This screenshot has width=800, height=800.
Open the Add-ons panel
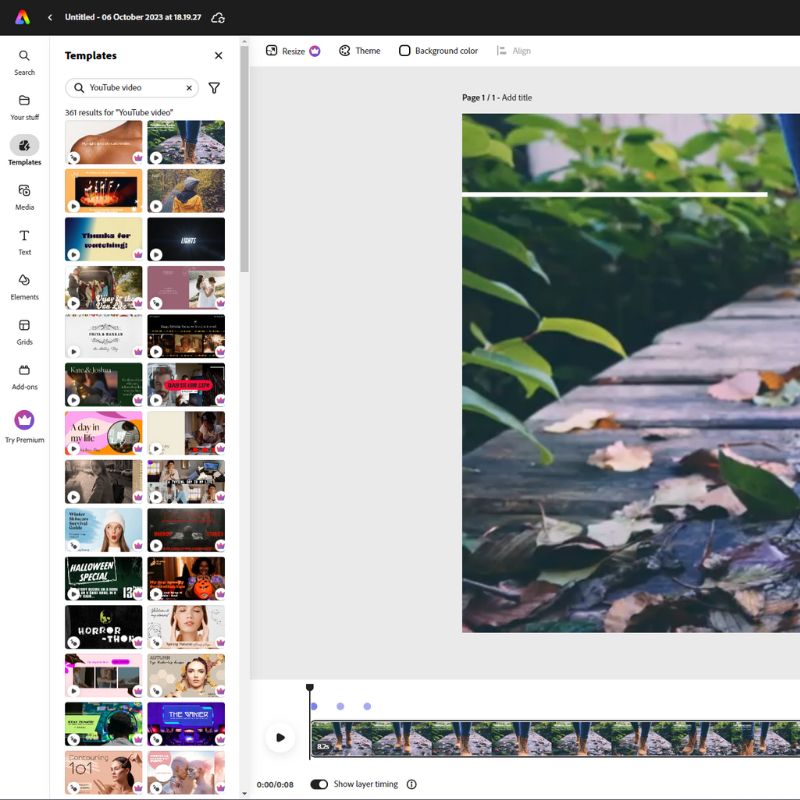click(x=24, y=377)
